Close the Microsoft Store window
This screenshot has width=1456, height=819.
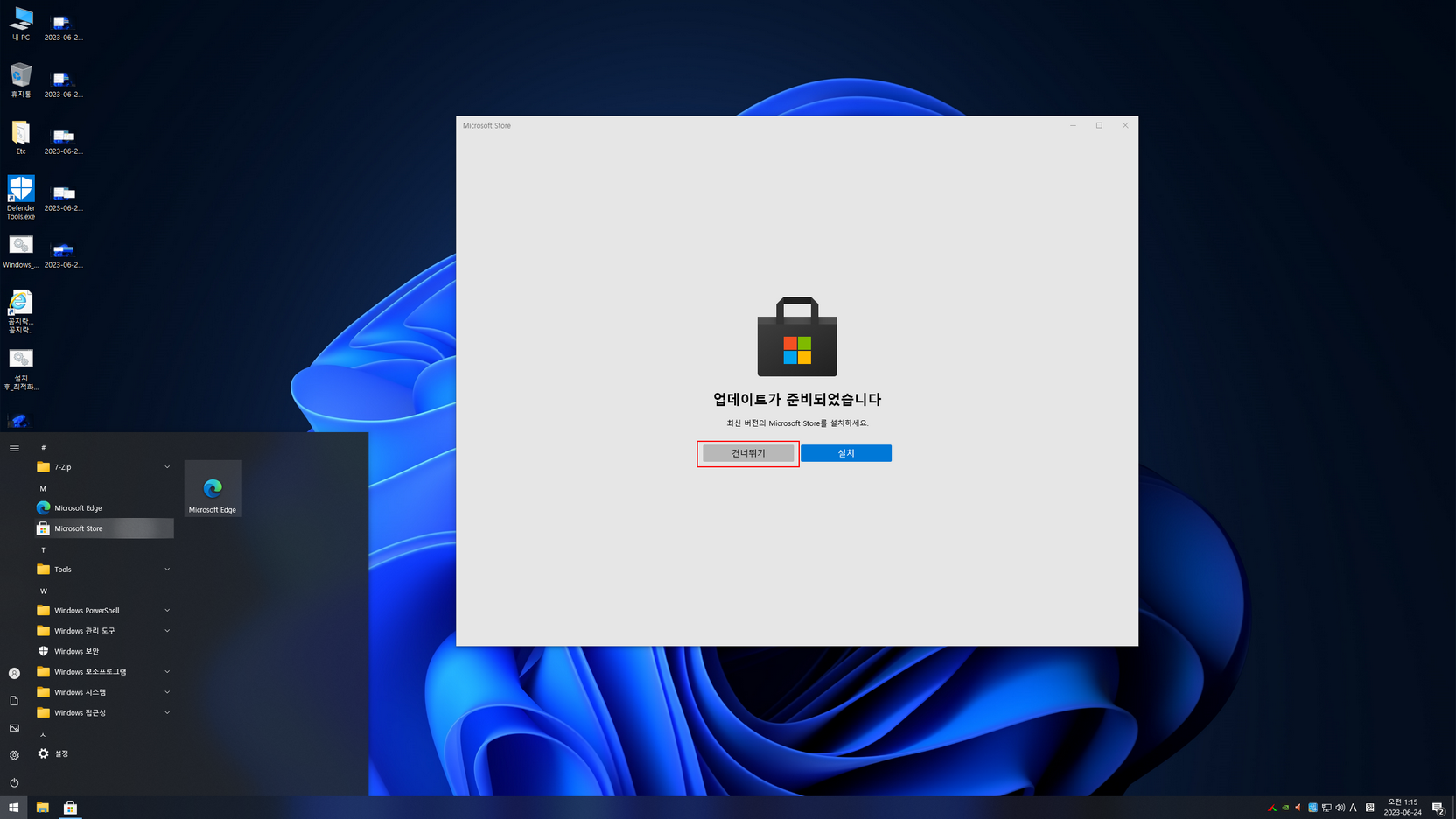point(1125,125)
